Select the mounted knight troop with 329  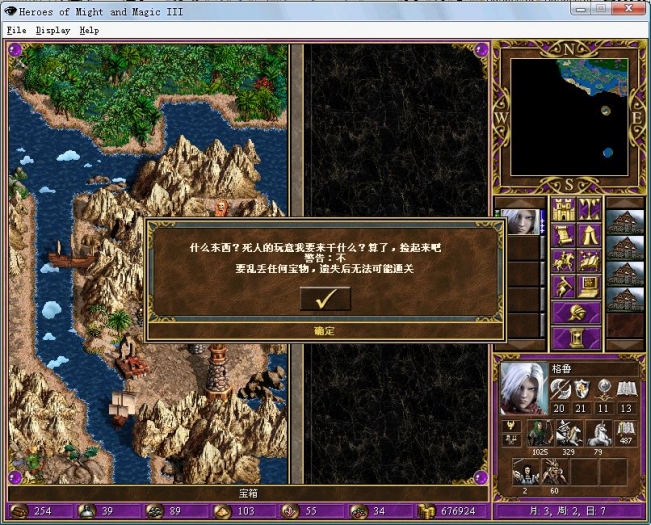click(x=569, y=433)
